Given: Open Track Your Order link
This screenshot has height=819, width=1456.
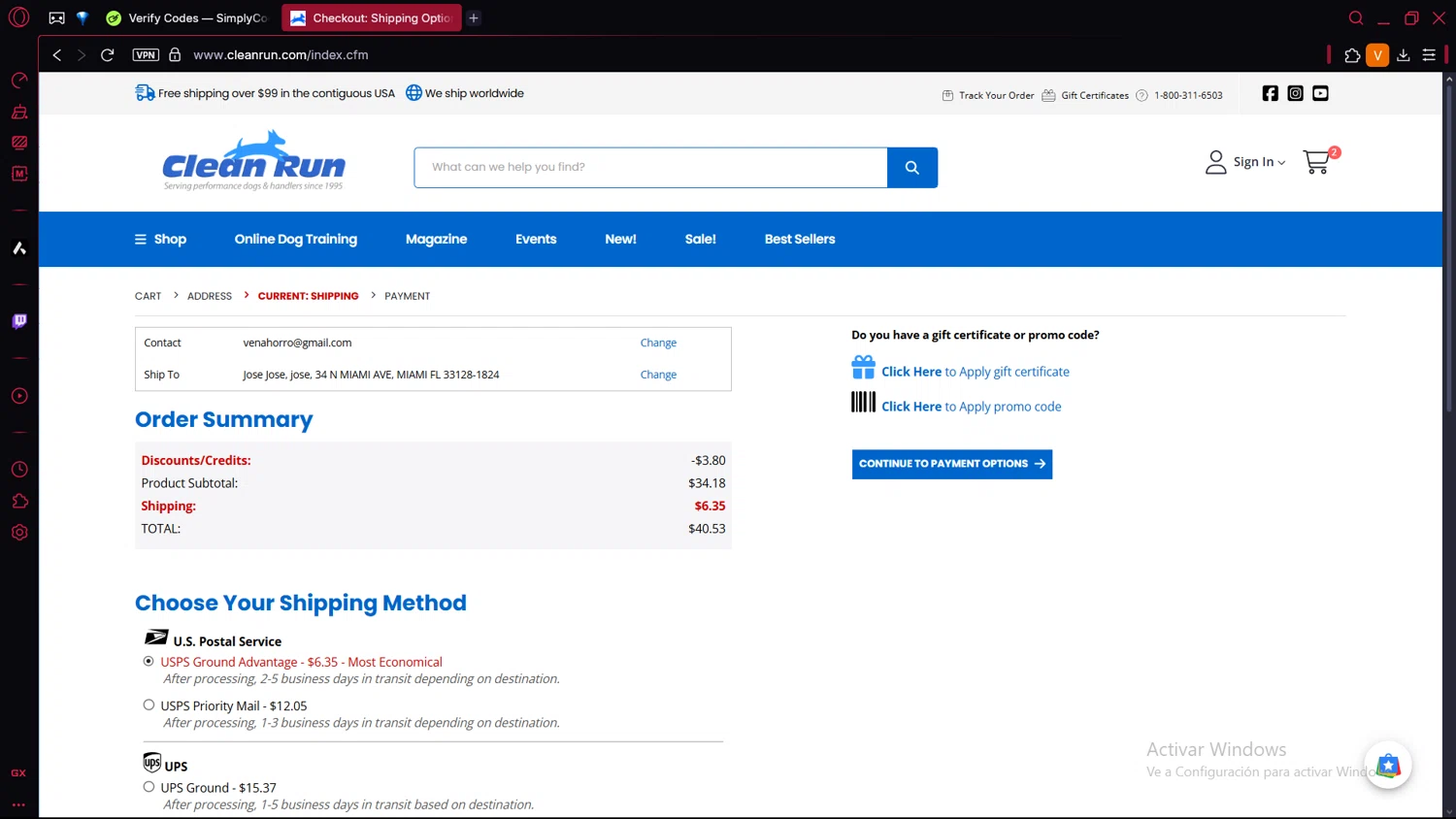Looking at the screenshot, I should click(x=988, y=95).
